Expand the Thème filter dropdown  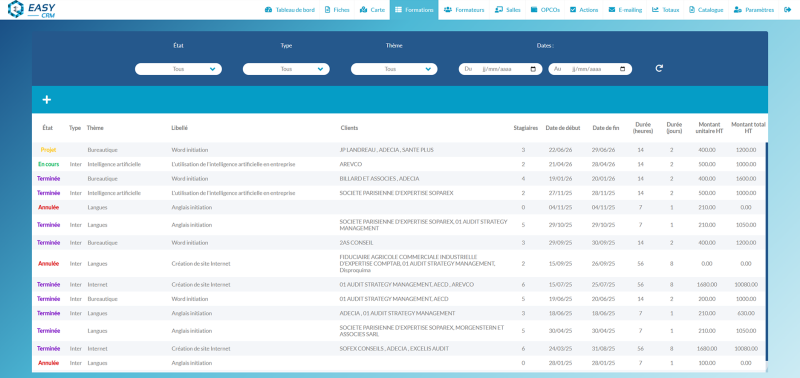394,69
